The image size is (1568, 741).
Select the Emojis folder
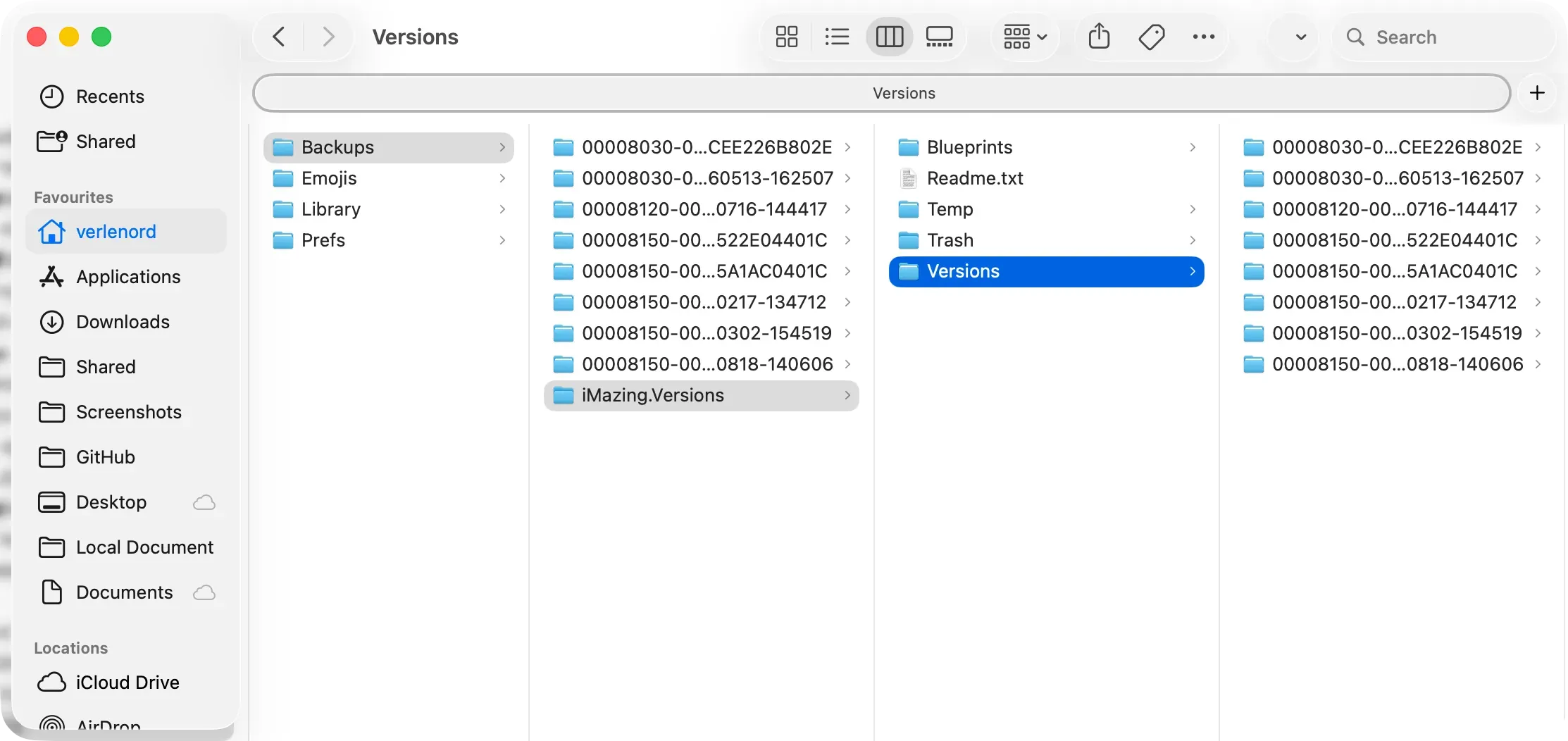point(389,178)
